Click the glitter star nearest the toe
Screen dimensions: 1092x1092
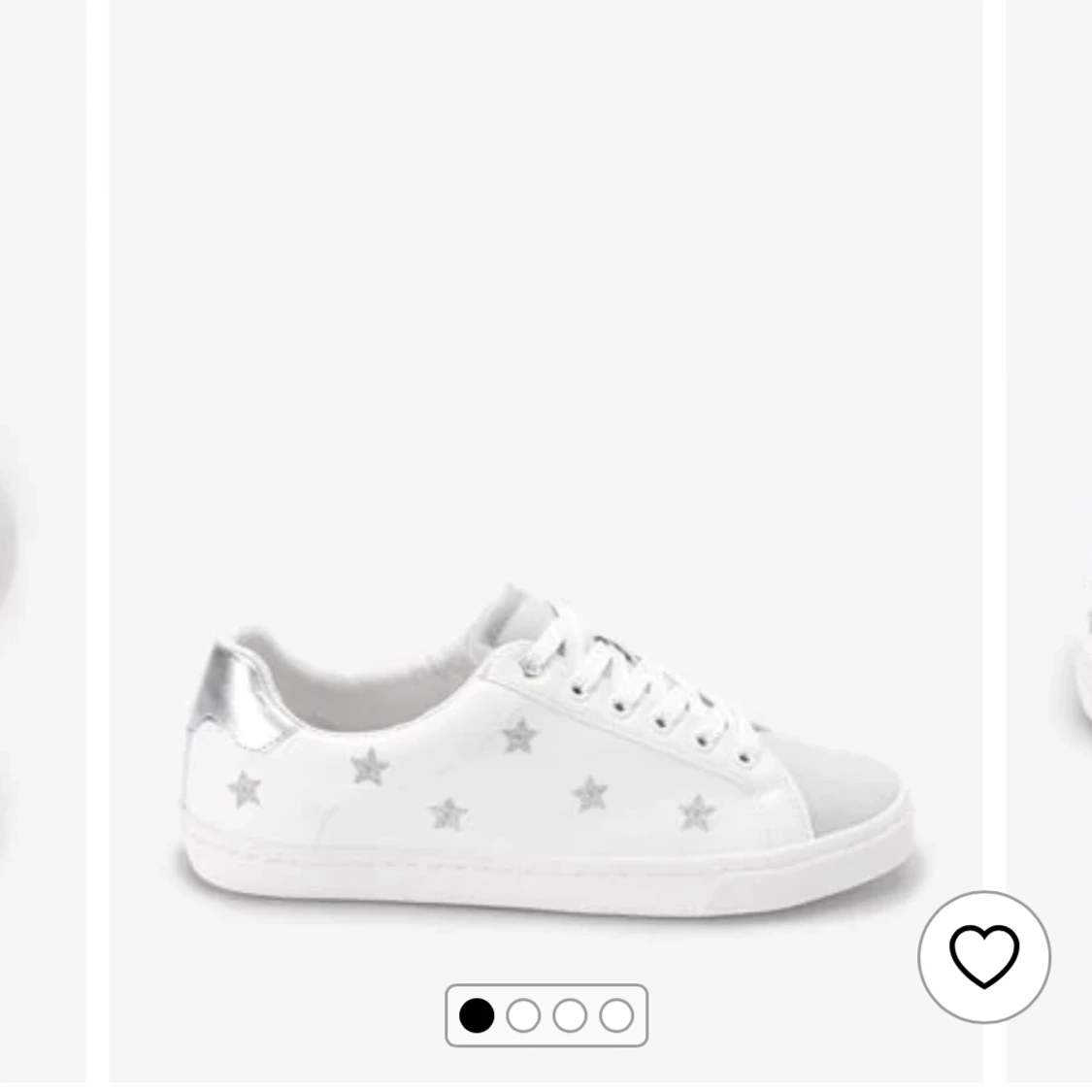coord(697,812)
